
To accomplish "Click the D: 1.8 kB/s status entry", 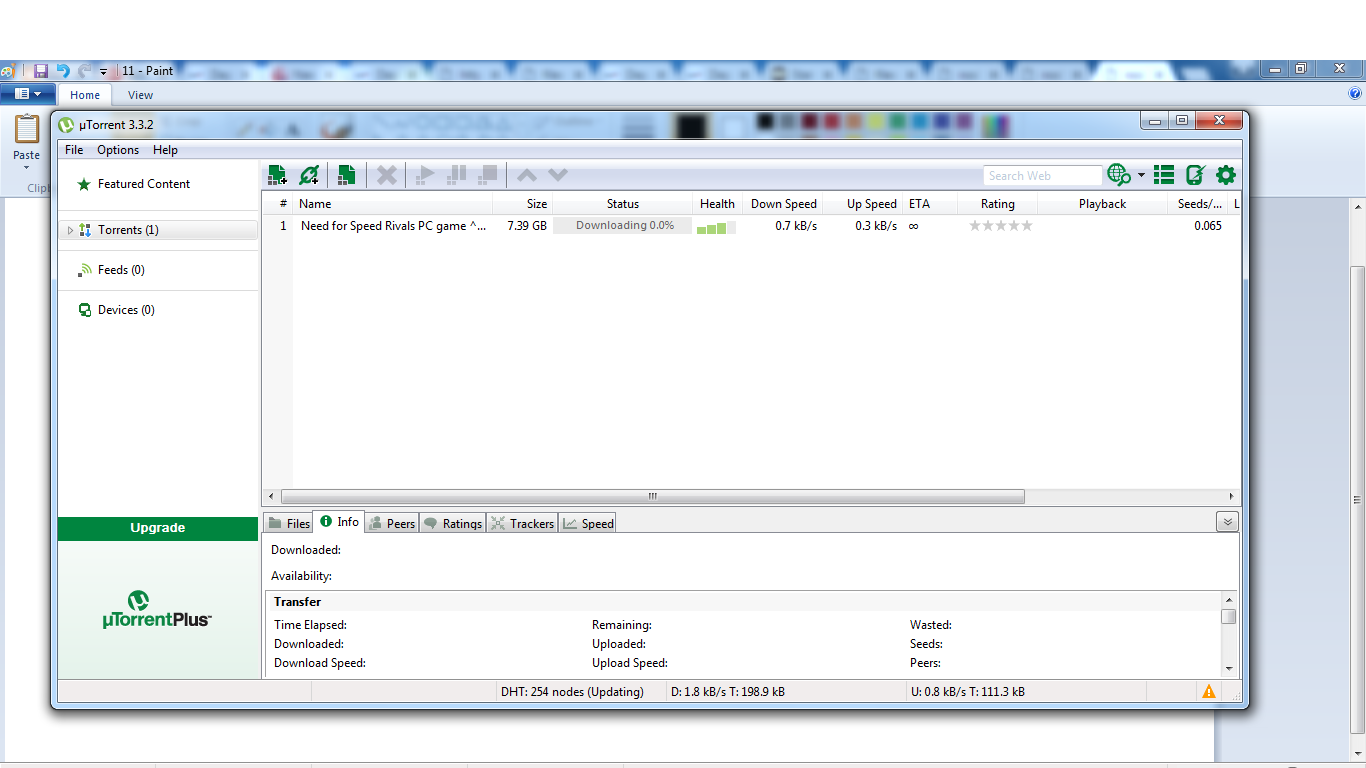I will 728,692.
